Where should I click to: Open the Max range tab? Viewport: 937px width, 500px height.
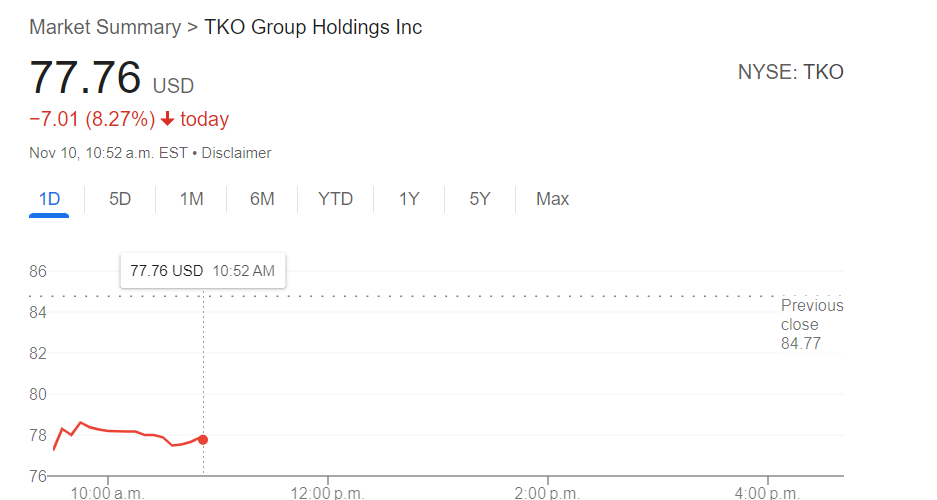pyautogui.click(x=552, y=199)
